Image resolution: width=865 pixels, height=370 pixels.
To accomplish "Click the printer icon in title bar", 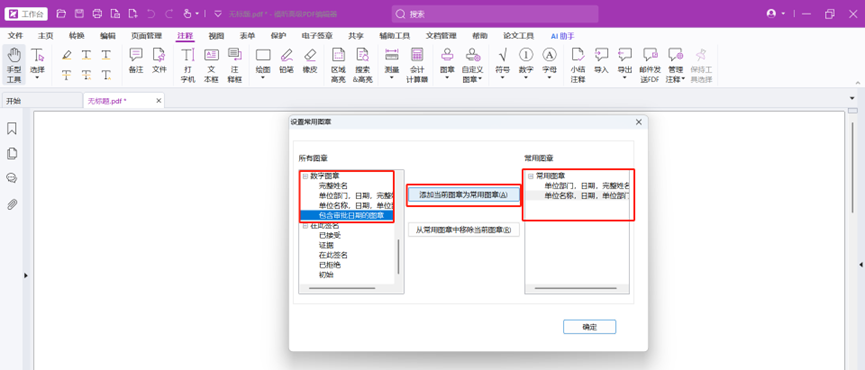I will click(x=97, y=14).
